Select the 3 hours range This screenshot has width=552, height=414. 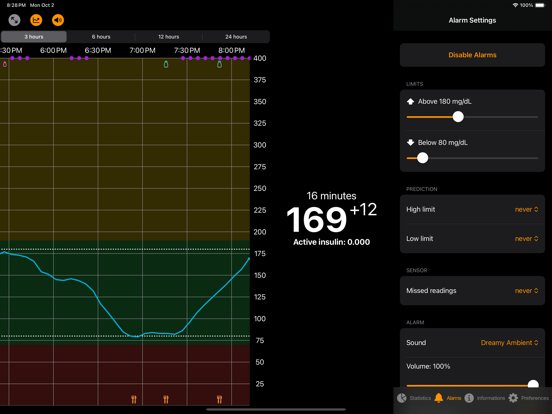pyautogui.click(x=34, y=37)
